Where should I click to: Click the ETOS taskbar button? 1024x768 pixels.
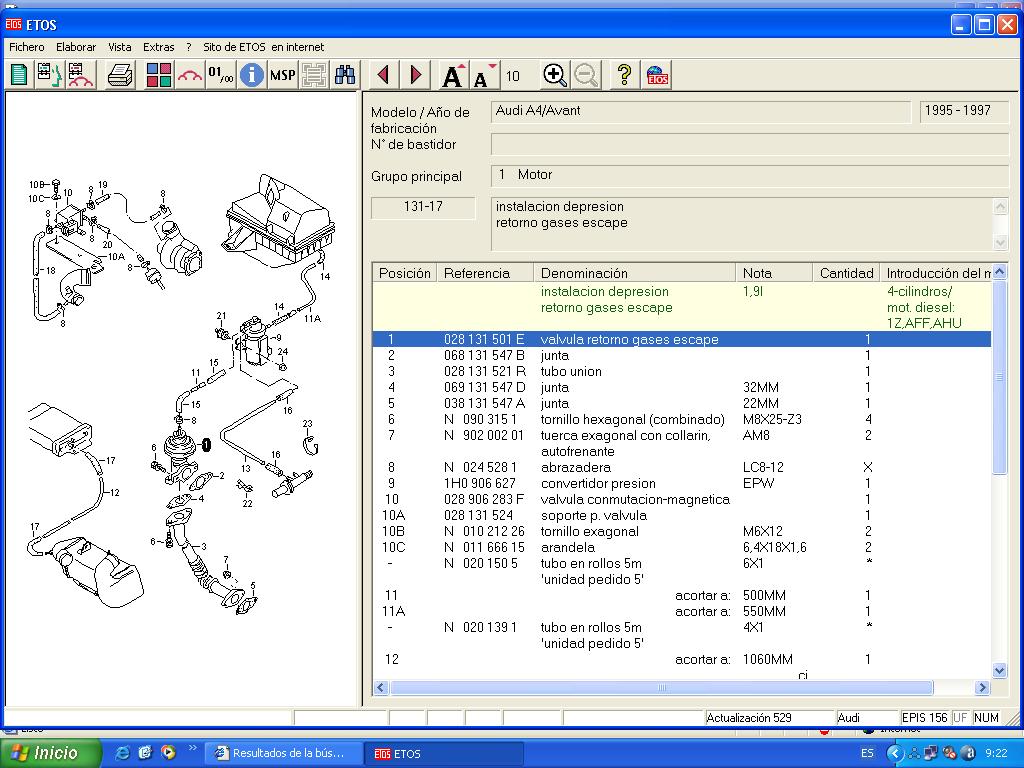click(444, 753)
